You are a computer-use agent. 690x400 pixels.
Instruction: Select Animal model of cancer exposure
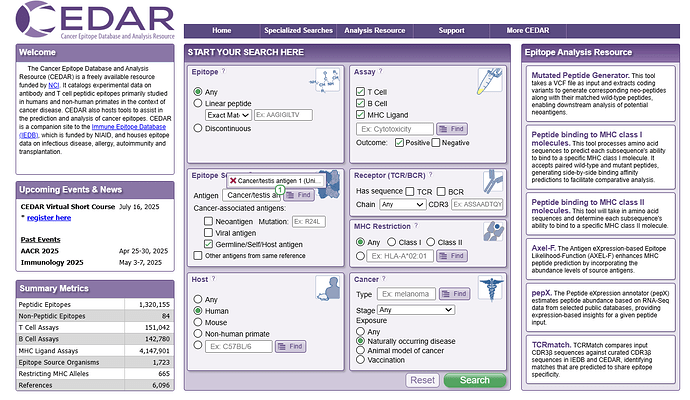[360, 350]
